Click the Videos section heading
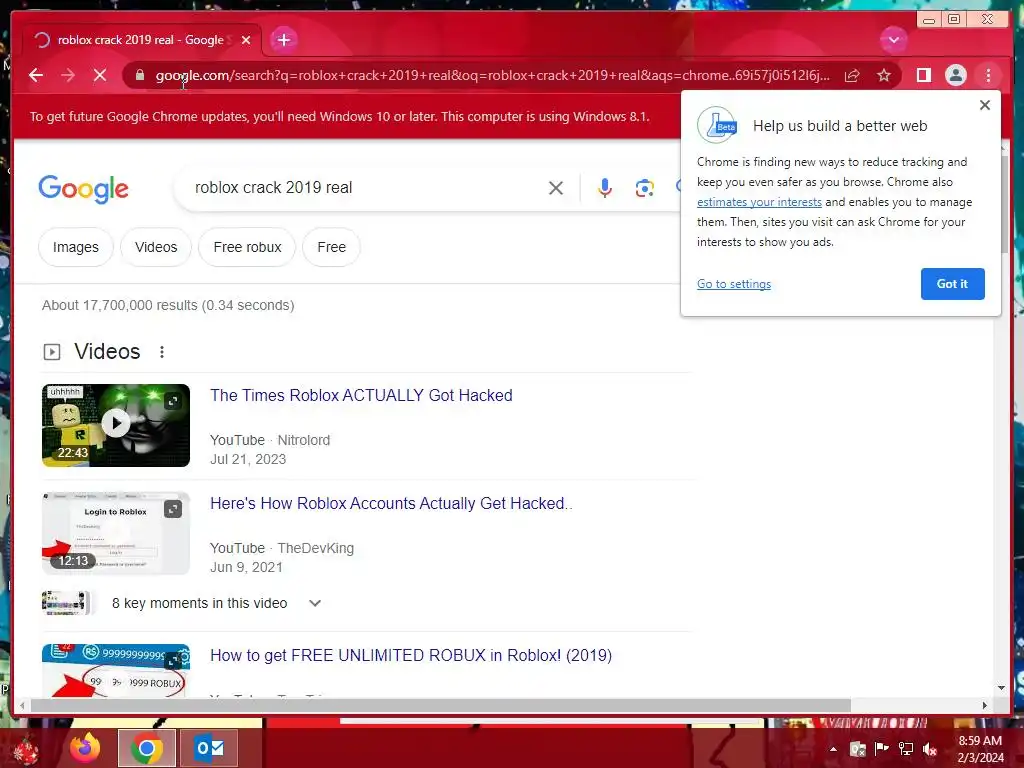This screenshot has width=1024, height=768. click(x=107, y=351)
